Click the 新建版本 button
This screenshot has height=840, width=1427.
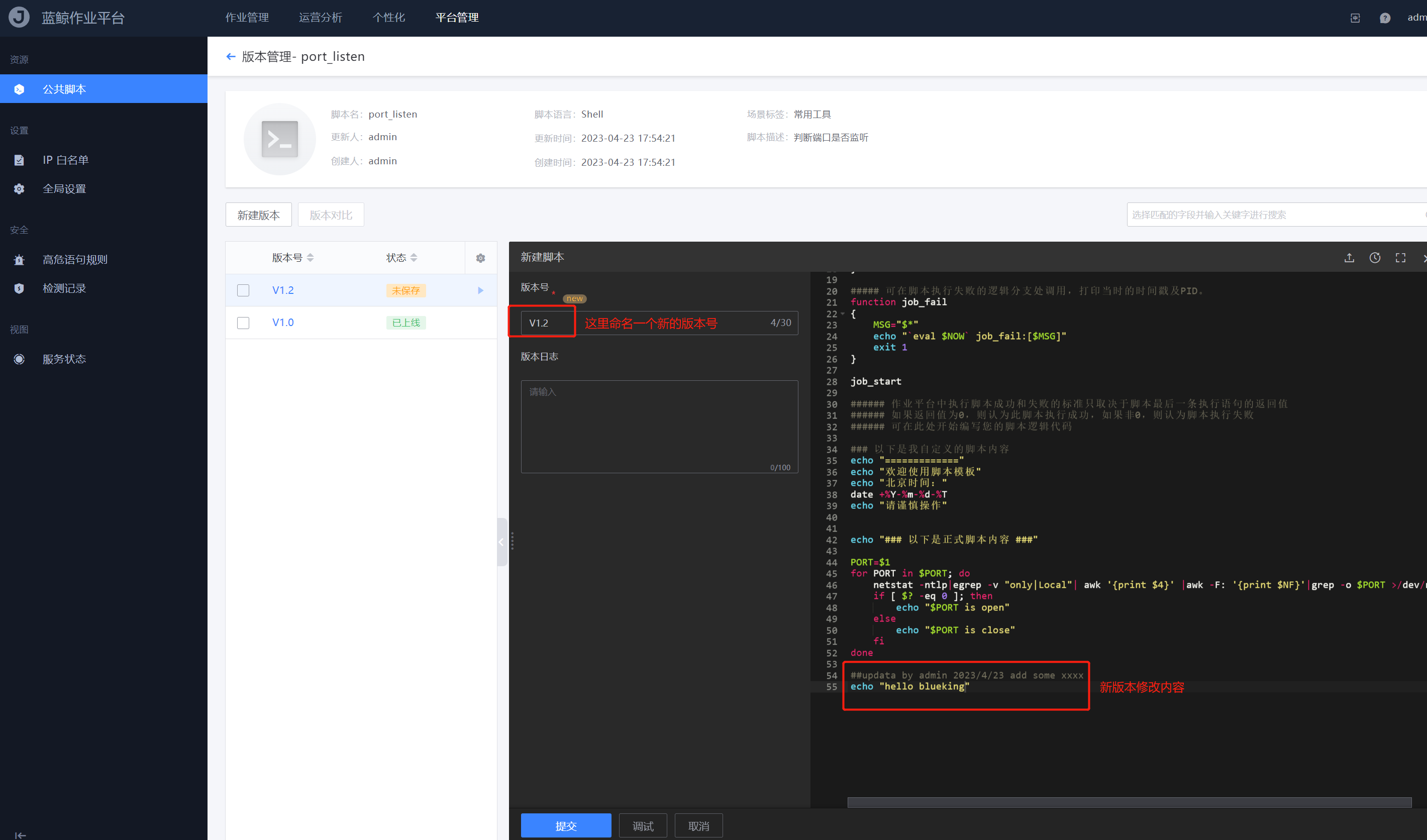pyautogui.click(x=259, y=215)
